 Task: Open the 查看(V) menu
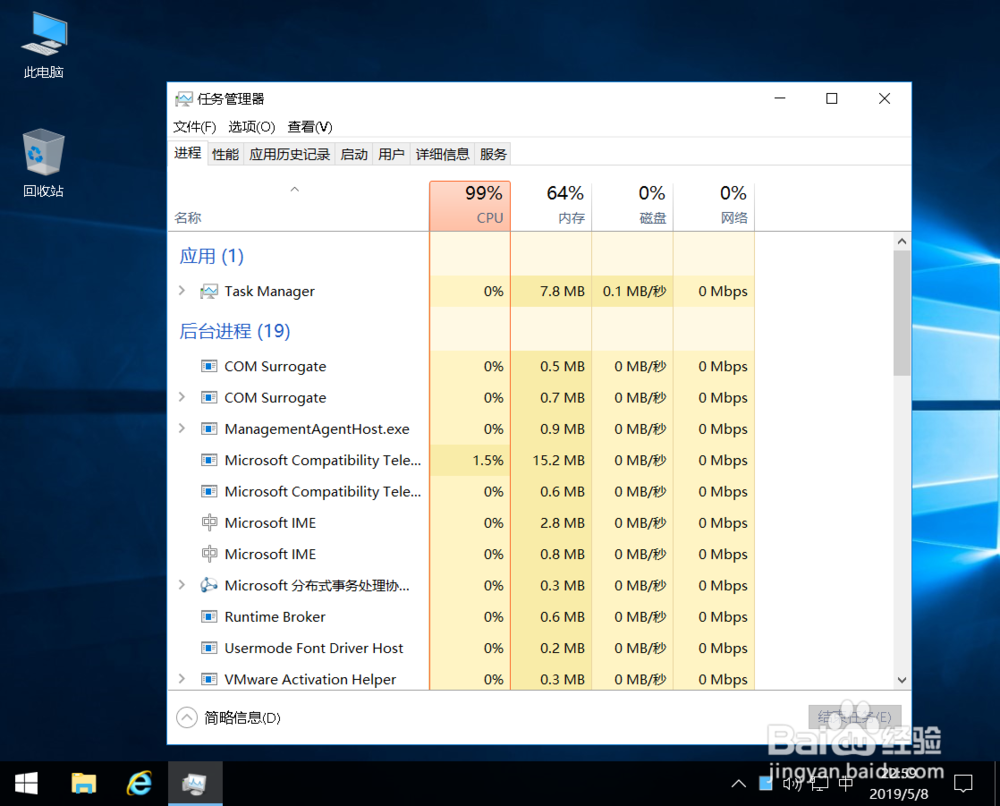tap(310, 127)
